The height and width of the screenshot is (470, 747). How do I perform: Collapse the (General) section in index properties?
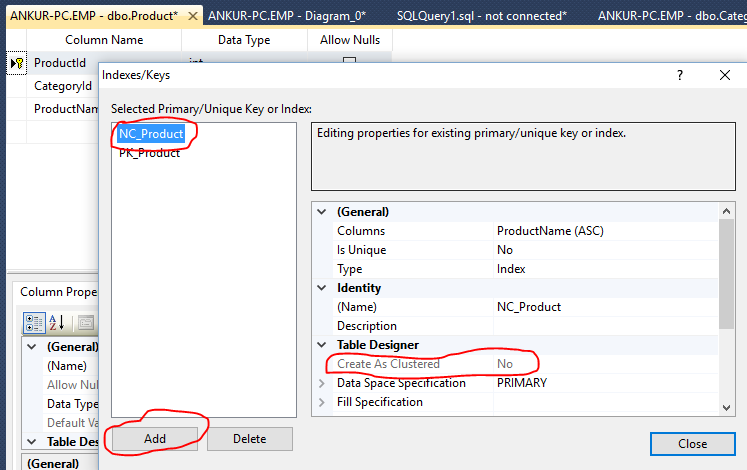point(322,212)
